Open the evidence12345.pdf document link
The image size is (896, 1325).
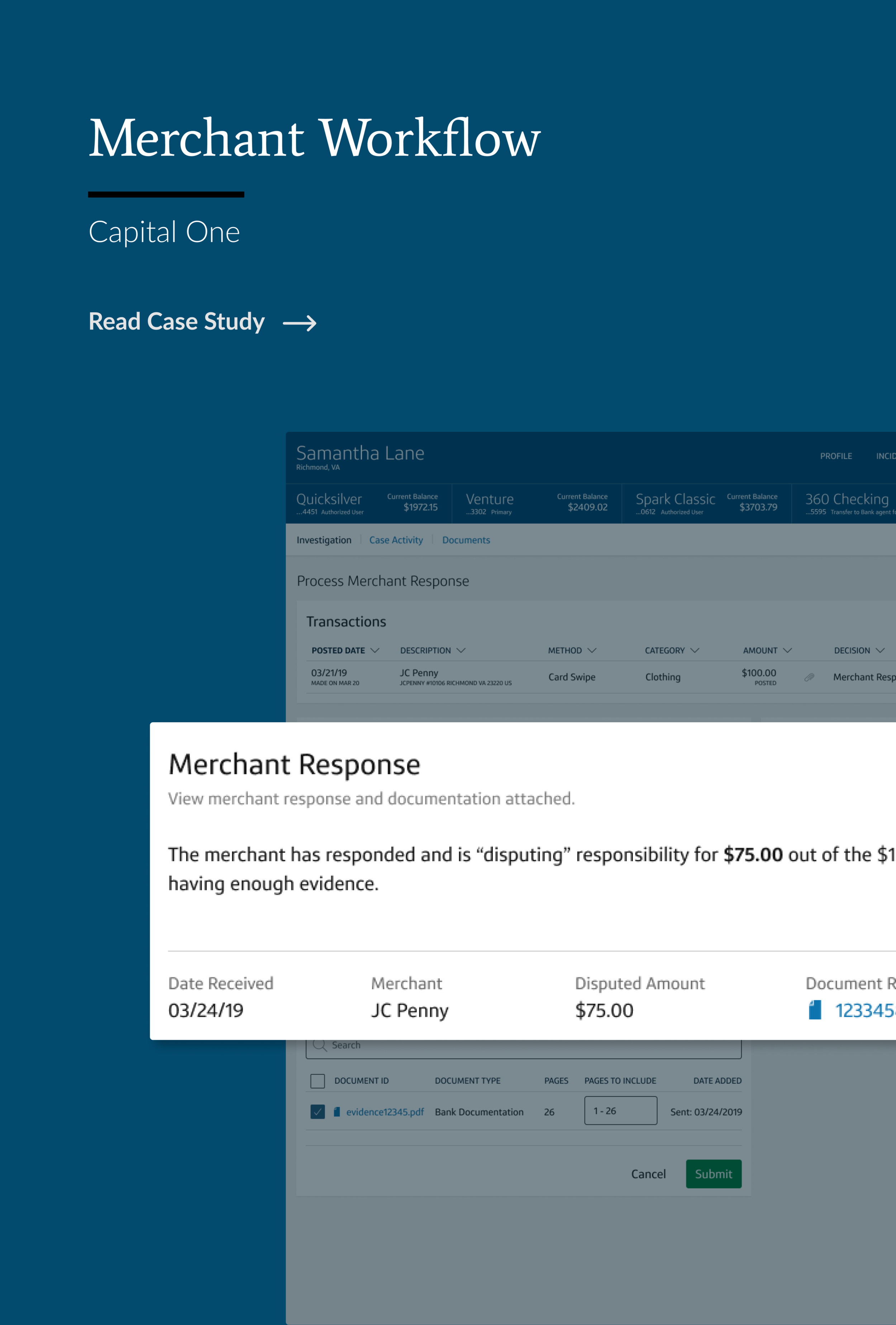tap(385, 1112)
